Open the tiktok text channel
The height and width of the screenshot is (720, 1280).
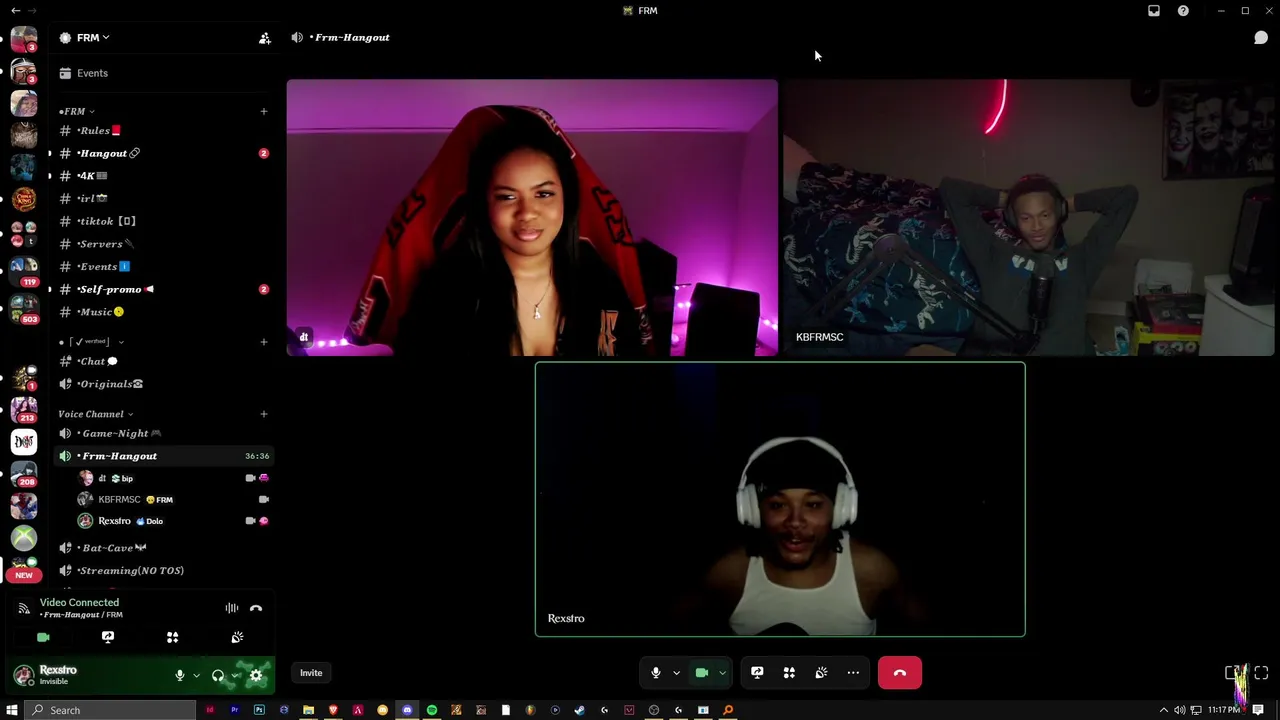coord(163,221)
